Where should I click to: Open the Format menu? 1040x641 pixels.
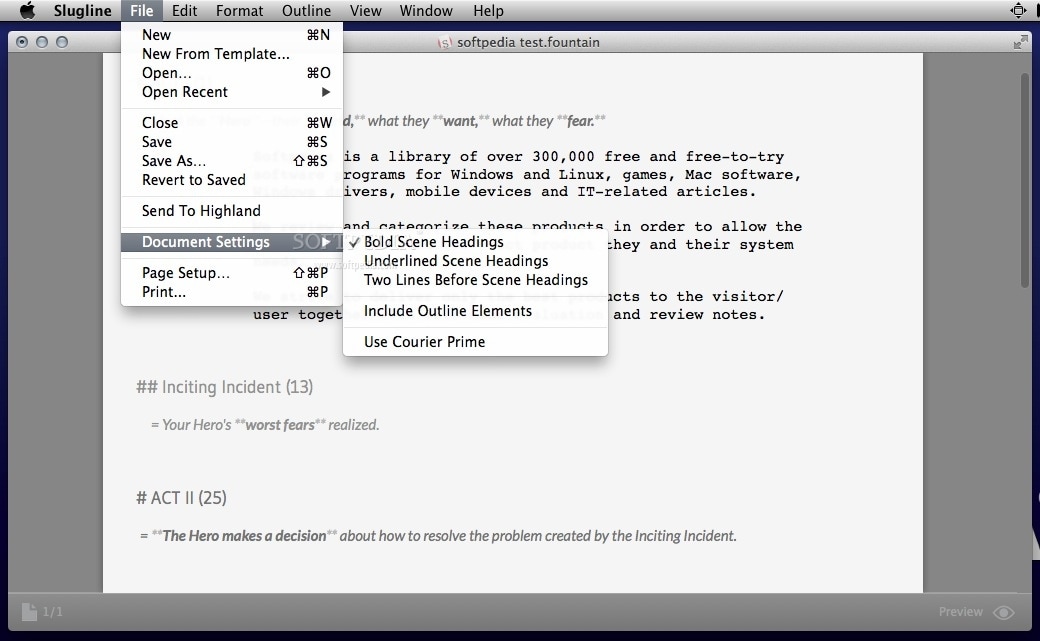click(x=239, y=11)
